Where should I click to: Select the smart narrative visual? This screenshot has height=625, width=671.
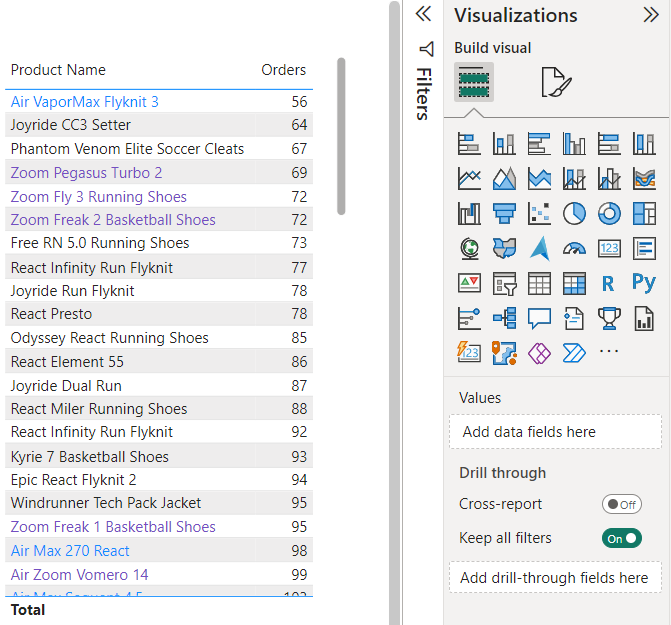coord(574,319)
